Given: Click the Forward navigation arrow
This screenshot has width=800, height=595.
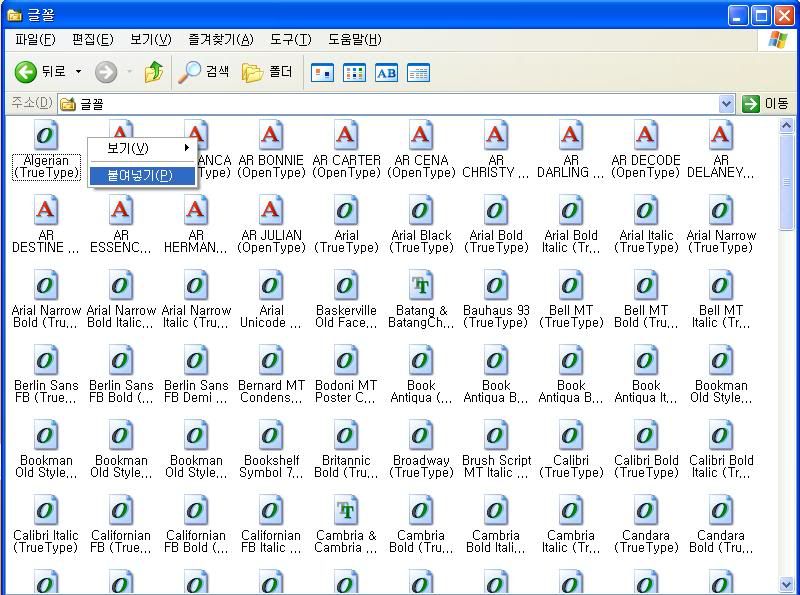Looking at the screenshot, I should click(106, 72).
